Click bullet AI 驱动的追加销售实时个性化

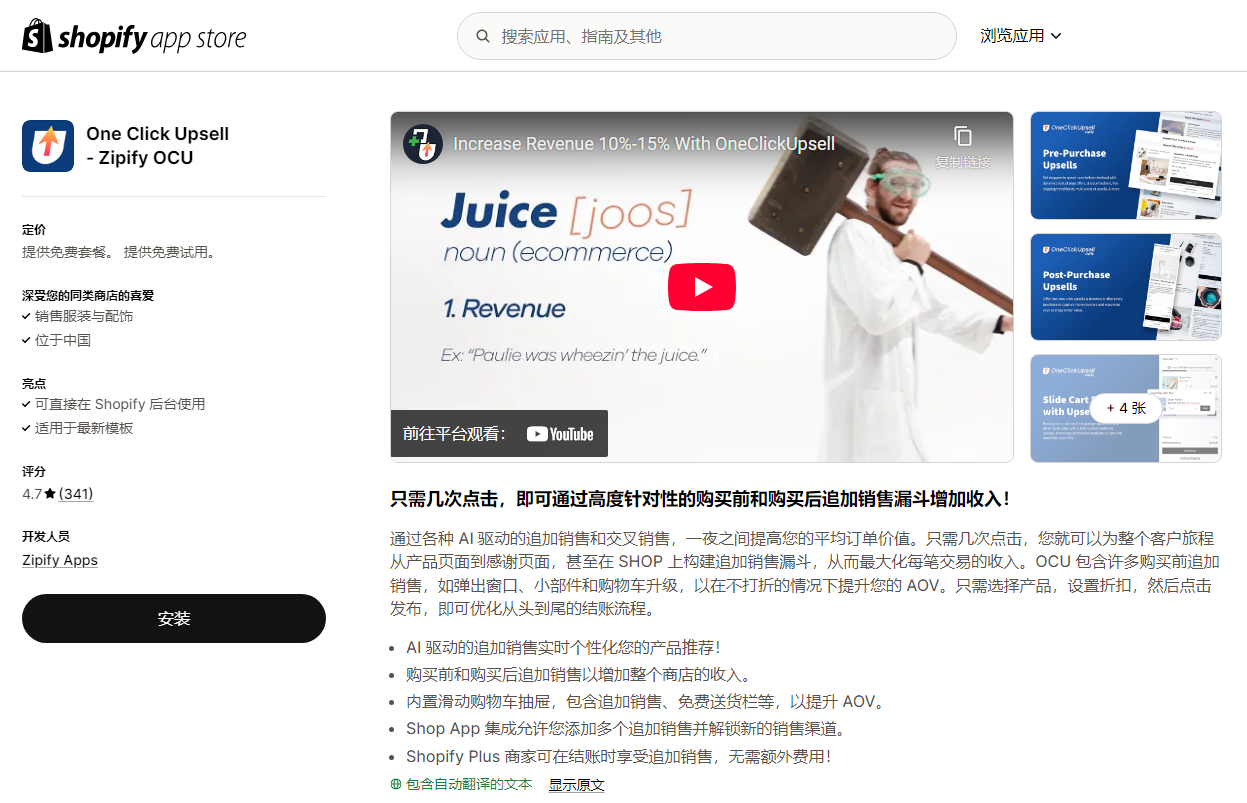pyautogui.click(x=563, y=648)
